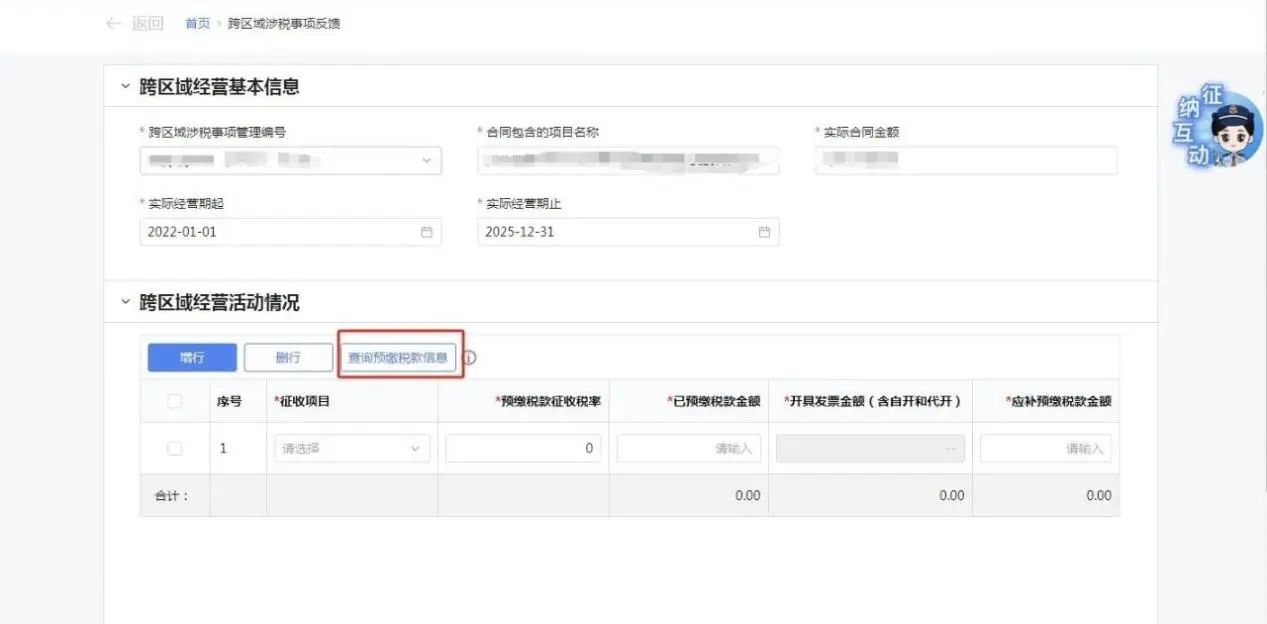
Task: Open the 跨区域涉税事项管理编号 dropdown
Action: [x=290, y=160]
